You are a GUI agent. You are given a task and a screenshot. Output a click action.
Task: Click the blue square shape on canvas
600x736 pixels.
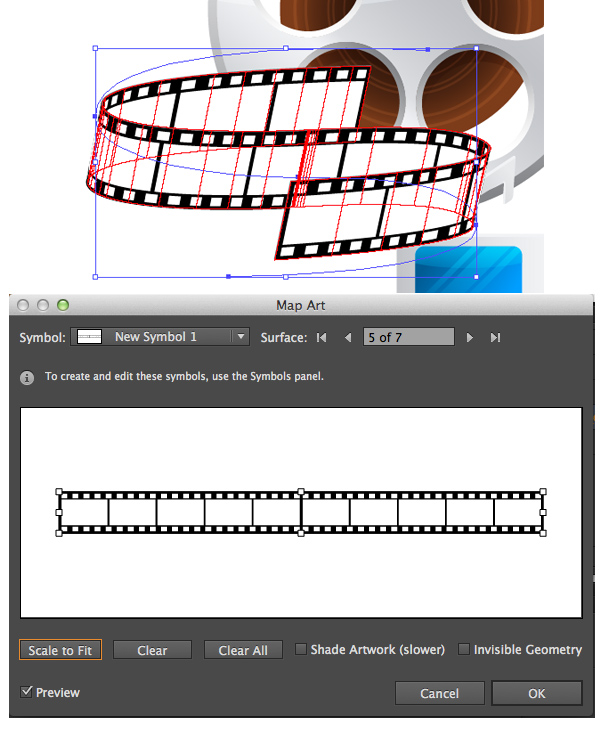click(468, 269)
